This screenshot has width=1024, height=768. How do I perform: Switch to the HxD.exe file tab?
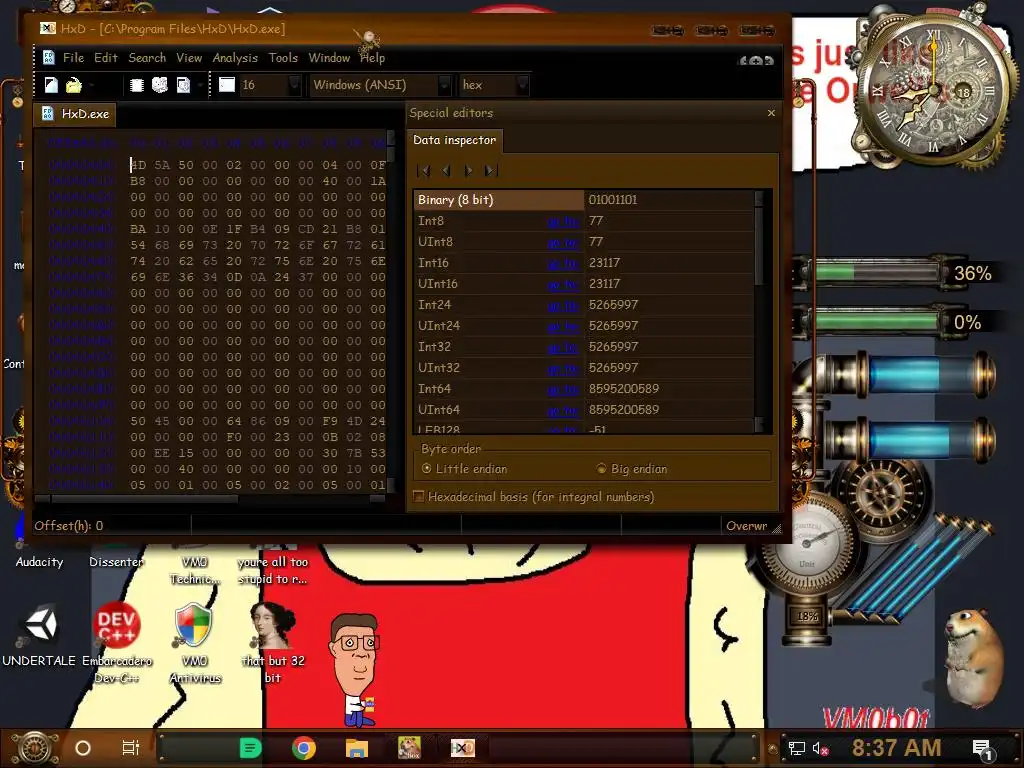(75, 114)
